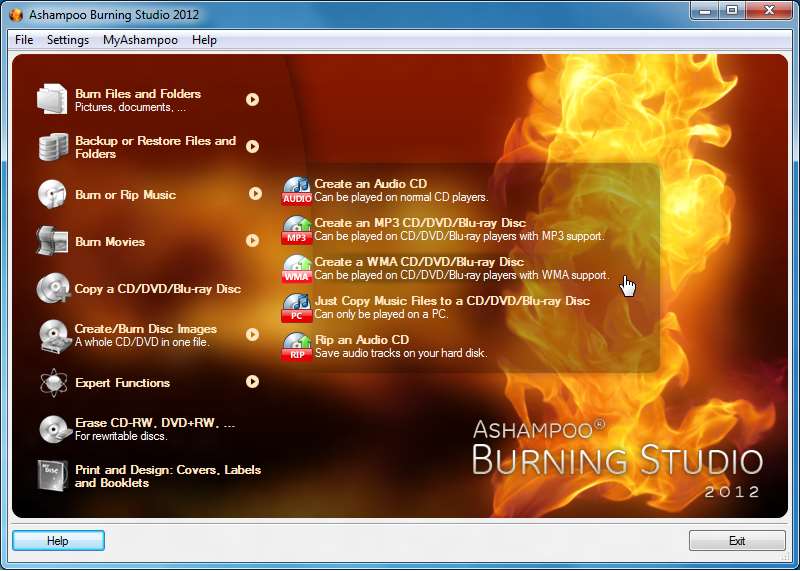Click 'Pictures, documents, ...' text

(130, 107)
